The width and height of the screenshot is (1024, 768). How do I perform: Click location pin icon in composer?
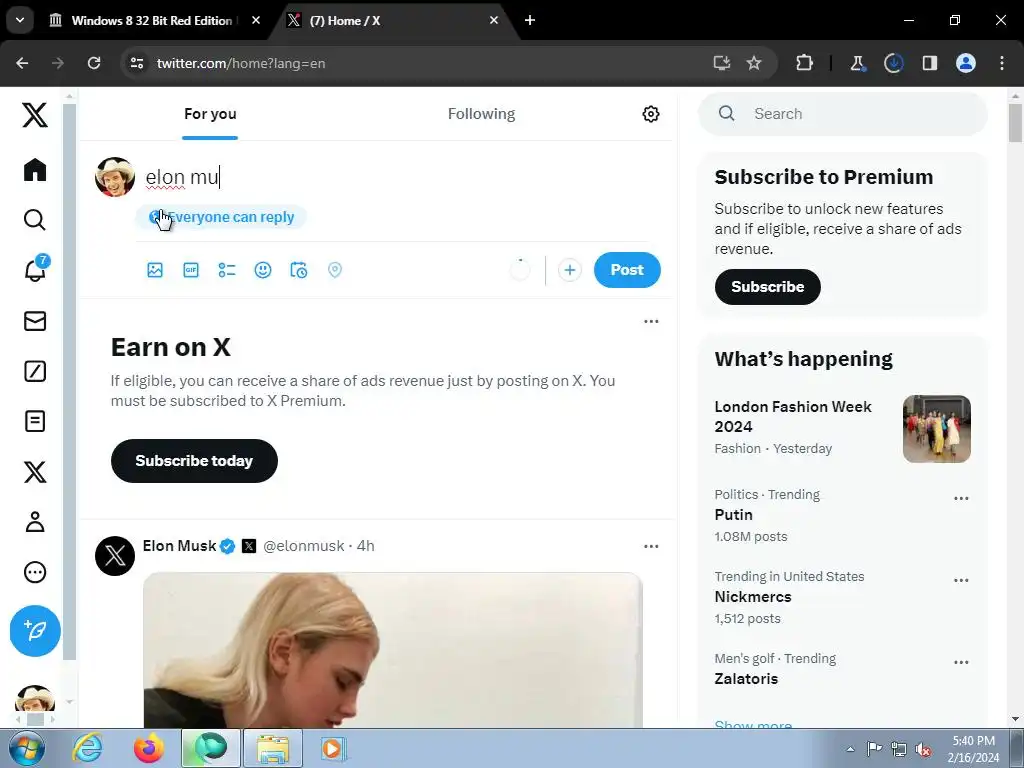click(334, 270)
